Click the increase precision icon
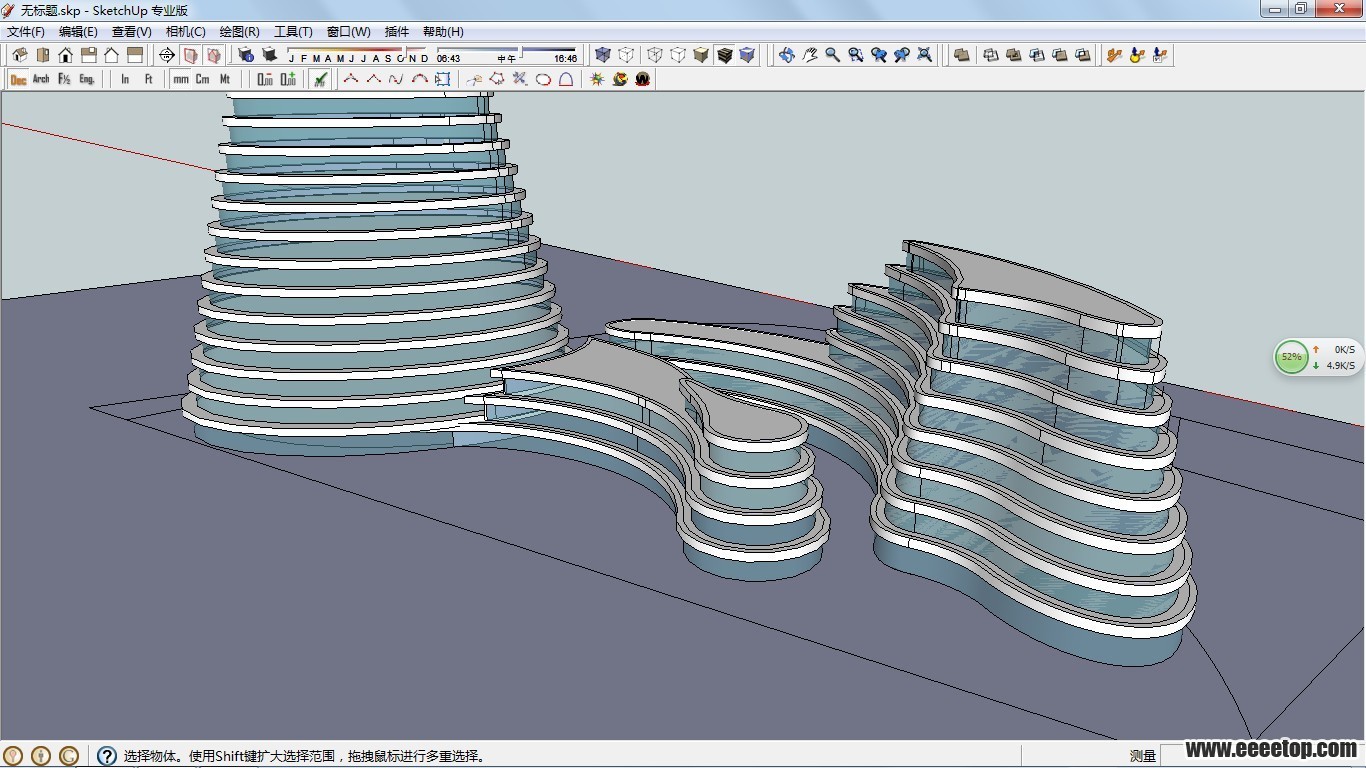 click(288, 78)
